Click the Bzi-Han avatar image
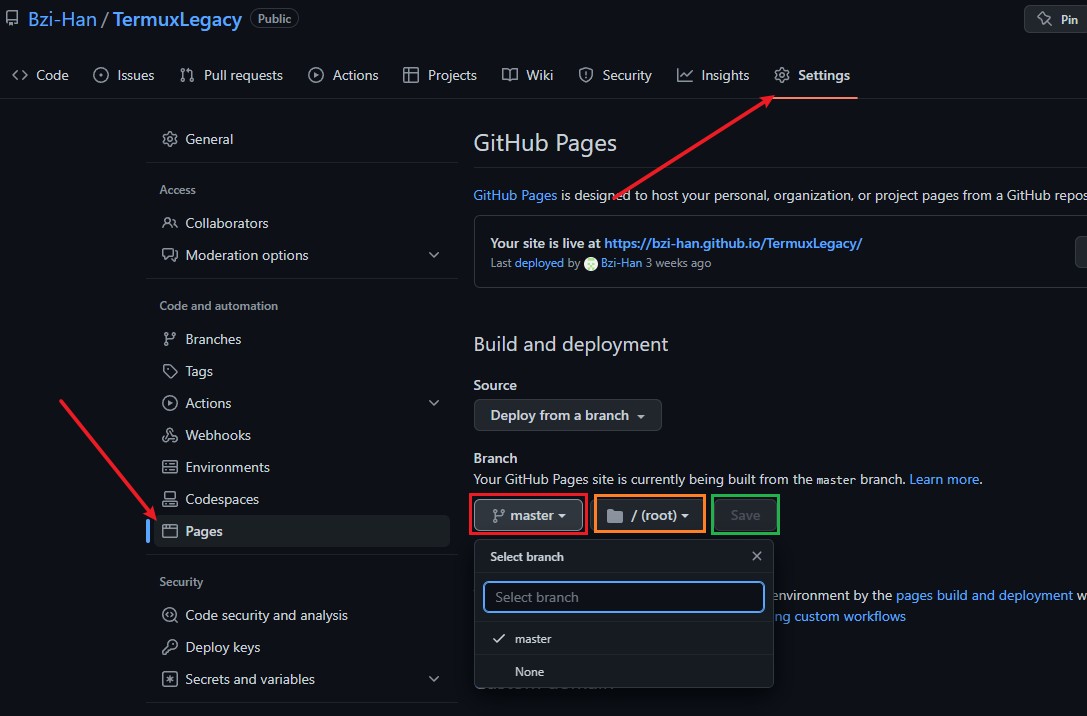 pos(591,263)
